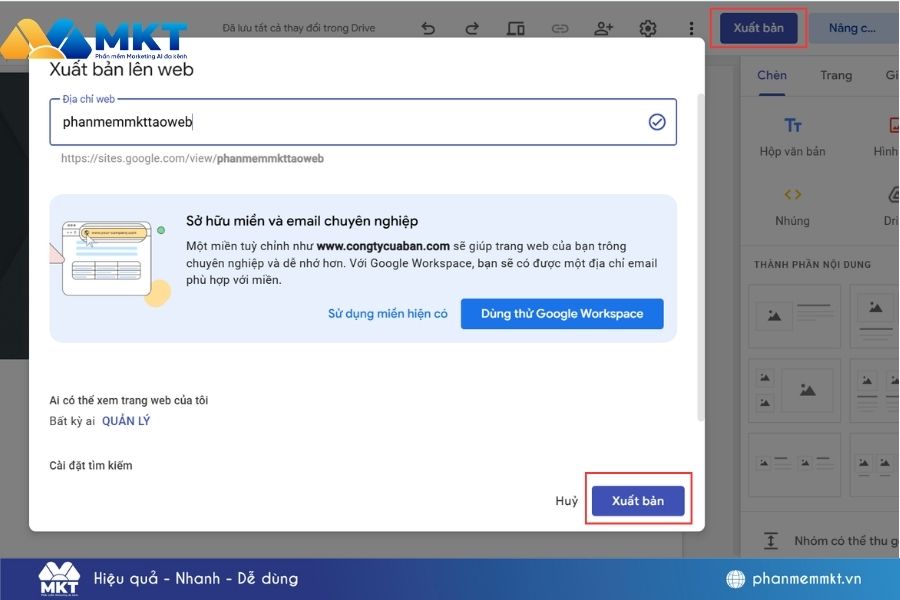Open the three-dot more menu
Viewport: 900px width, 600px height.
pyautogui.click(x=691, y=28)
